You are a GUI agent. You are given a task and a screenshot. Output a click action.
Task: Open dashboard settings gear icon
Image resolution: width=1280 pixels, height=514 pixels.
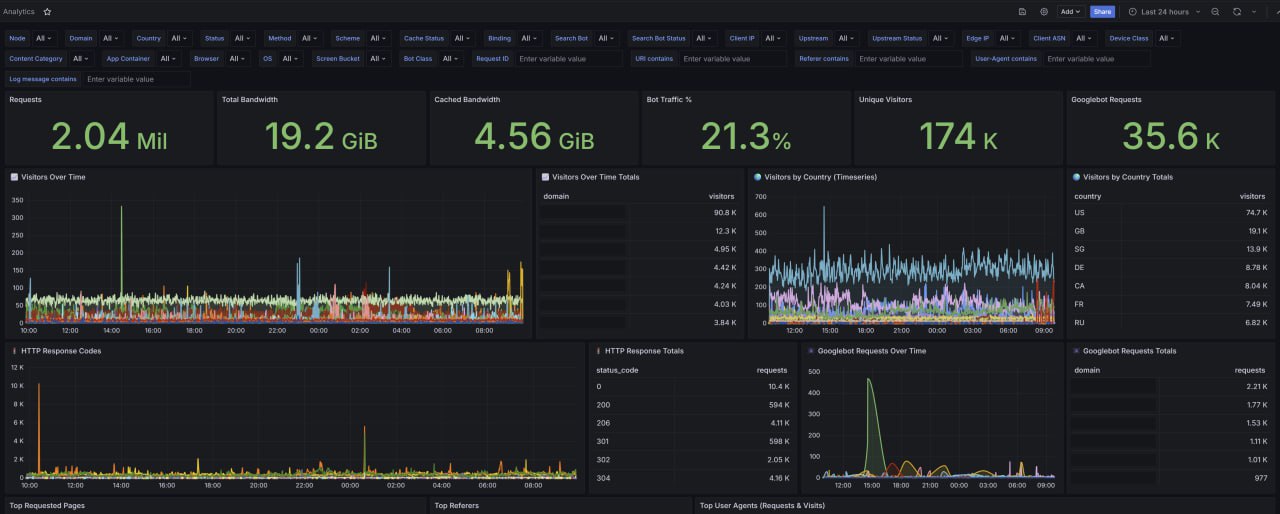[1044, 12]
